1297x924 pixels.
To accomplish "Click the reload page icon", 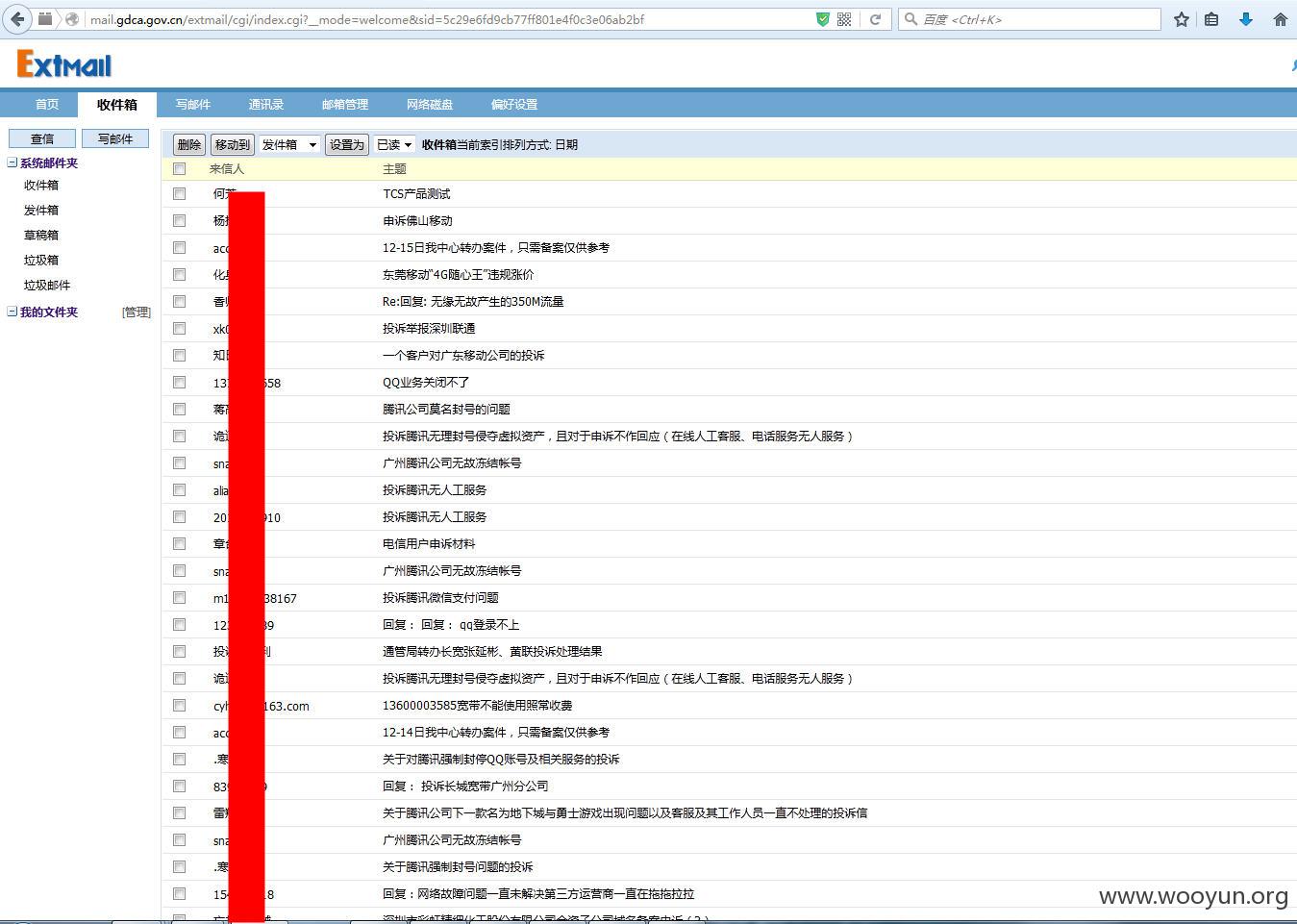I will tap(875, 19).
